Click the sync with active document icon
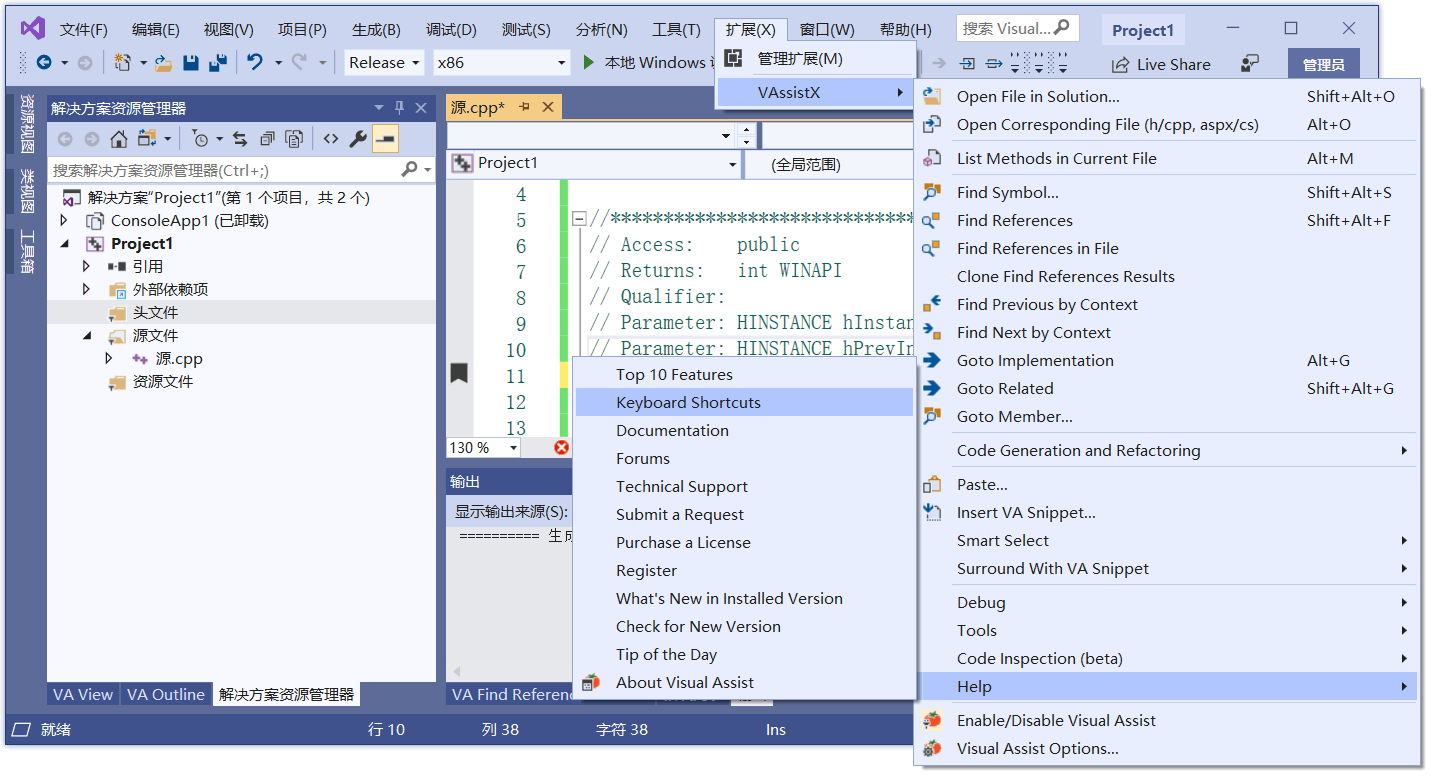The image size is (1447, 779). (x=240, y=139)
